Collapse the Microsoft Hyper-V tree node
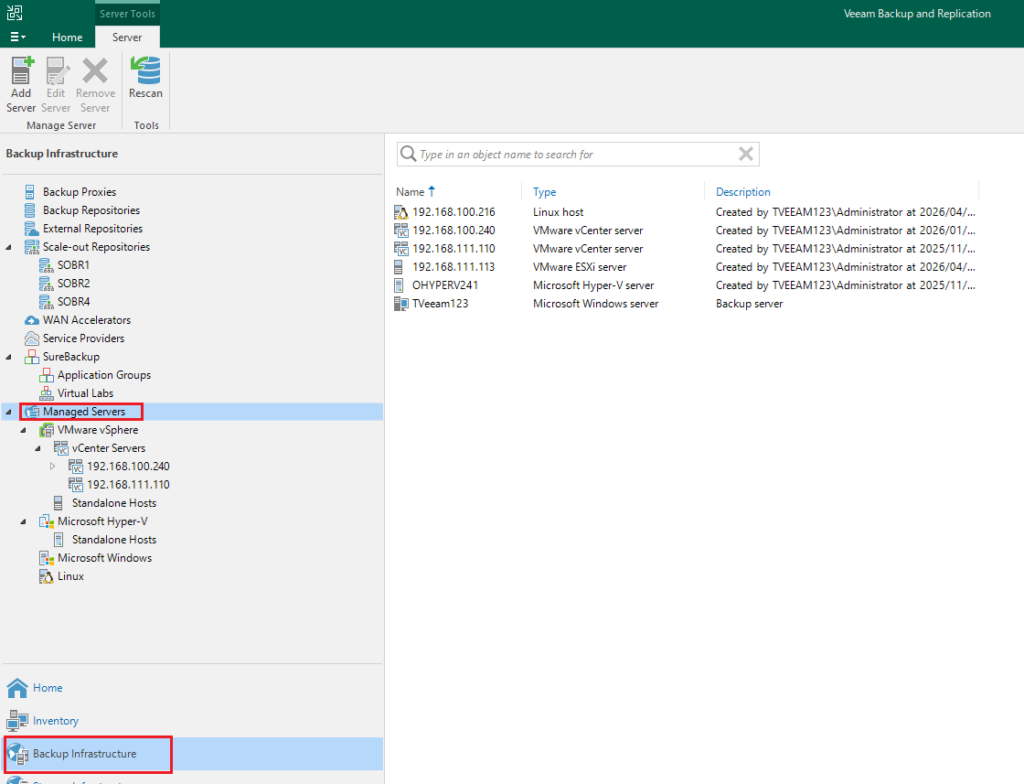Image resolution: width=1024 pixels, height=784 pixels. tap(24, 521)
